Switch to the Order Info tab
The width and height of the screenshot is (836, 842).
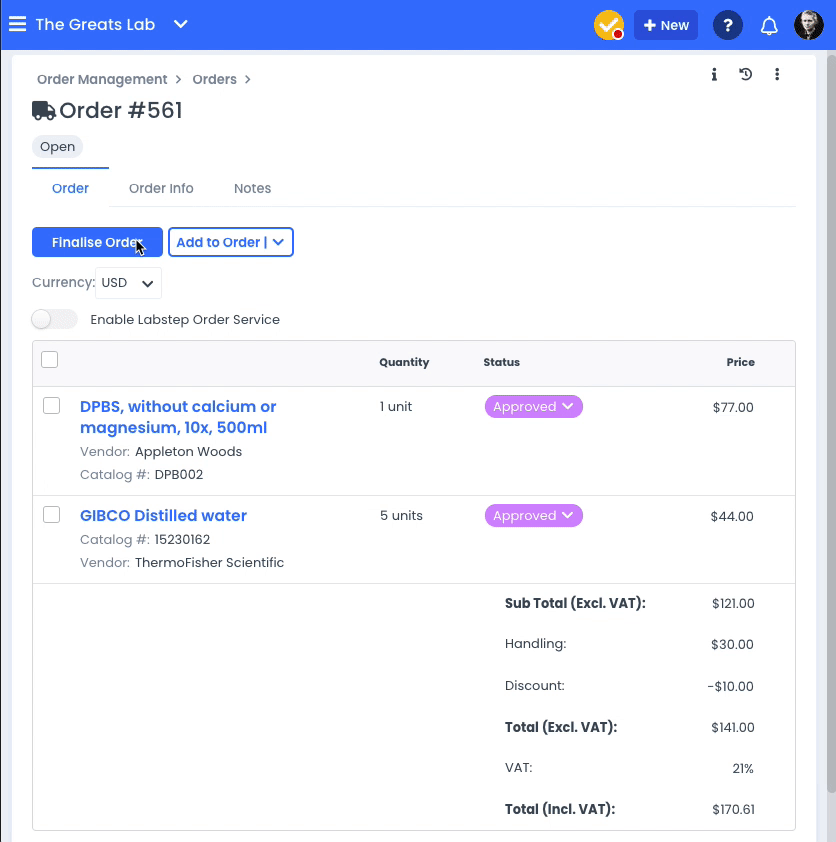pos(161,188)
